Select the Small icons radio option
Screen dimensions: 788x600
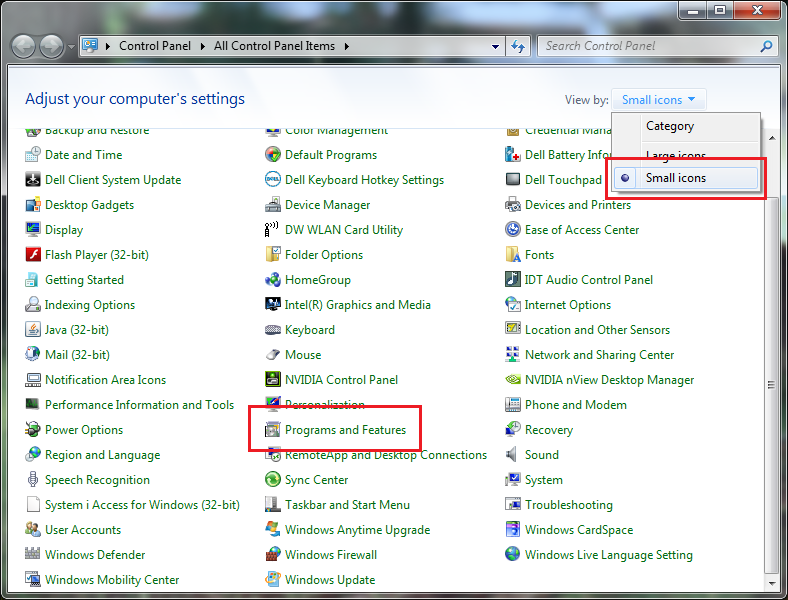tap(685, 178)
